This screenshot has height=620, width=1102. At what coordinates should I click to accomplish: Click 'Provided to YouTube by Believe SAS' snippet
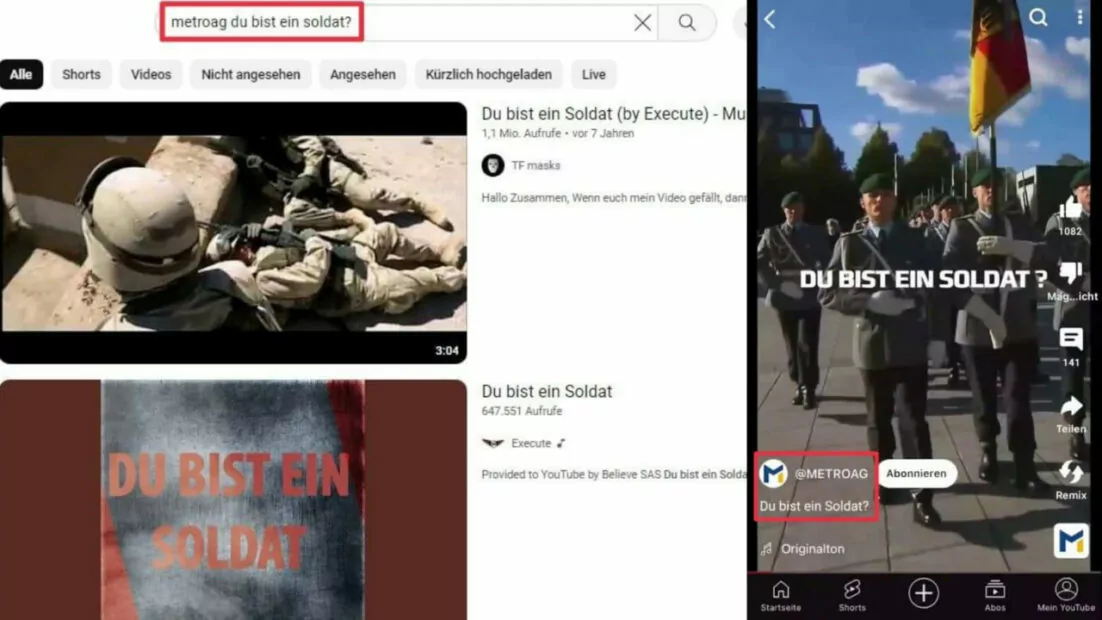point(614,475)
